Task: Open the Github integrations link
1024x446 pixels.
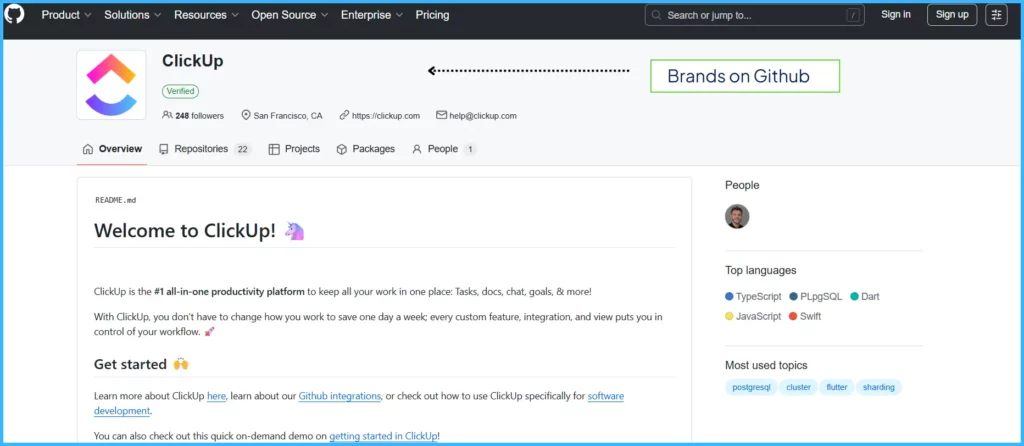Action: coord(340,396)
